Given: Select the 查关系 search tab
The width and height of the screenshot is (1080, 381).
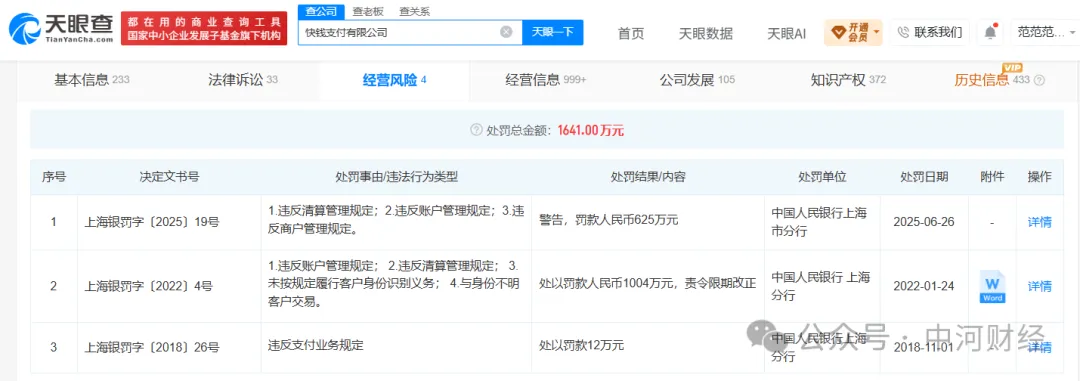Looking at the screenshot, I should 415,11.
